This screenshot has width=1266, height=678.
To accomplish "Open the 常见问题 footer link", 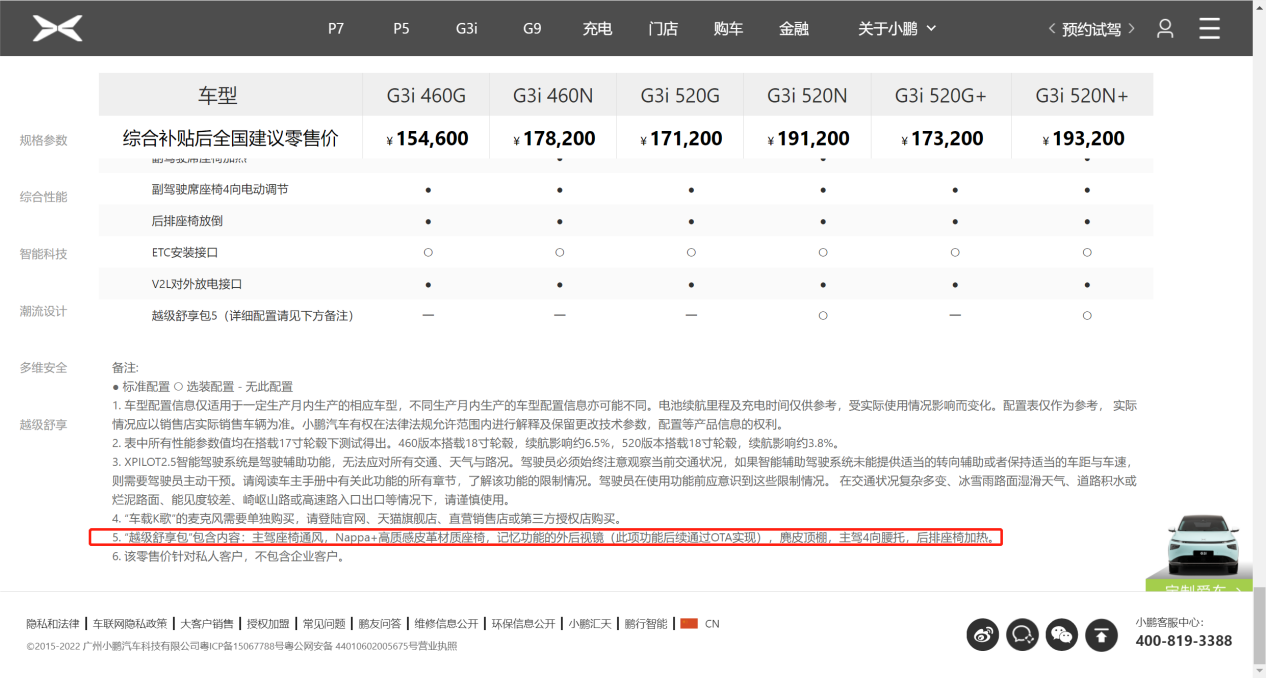I will coord(324,623).
